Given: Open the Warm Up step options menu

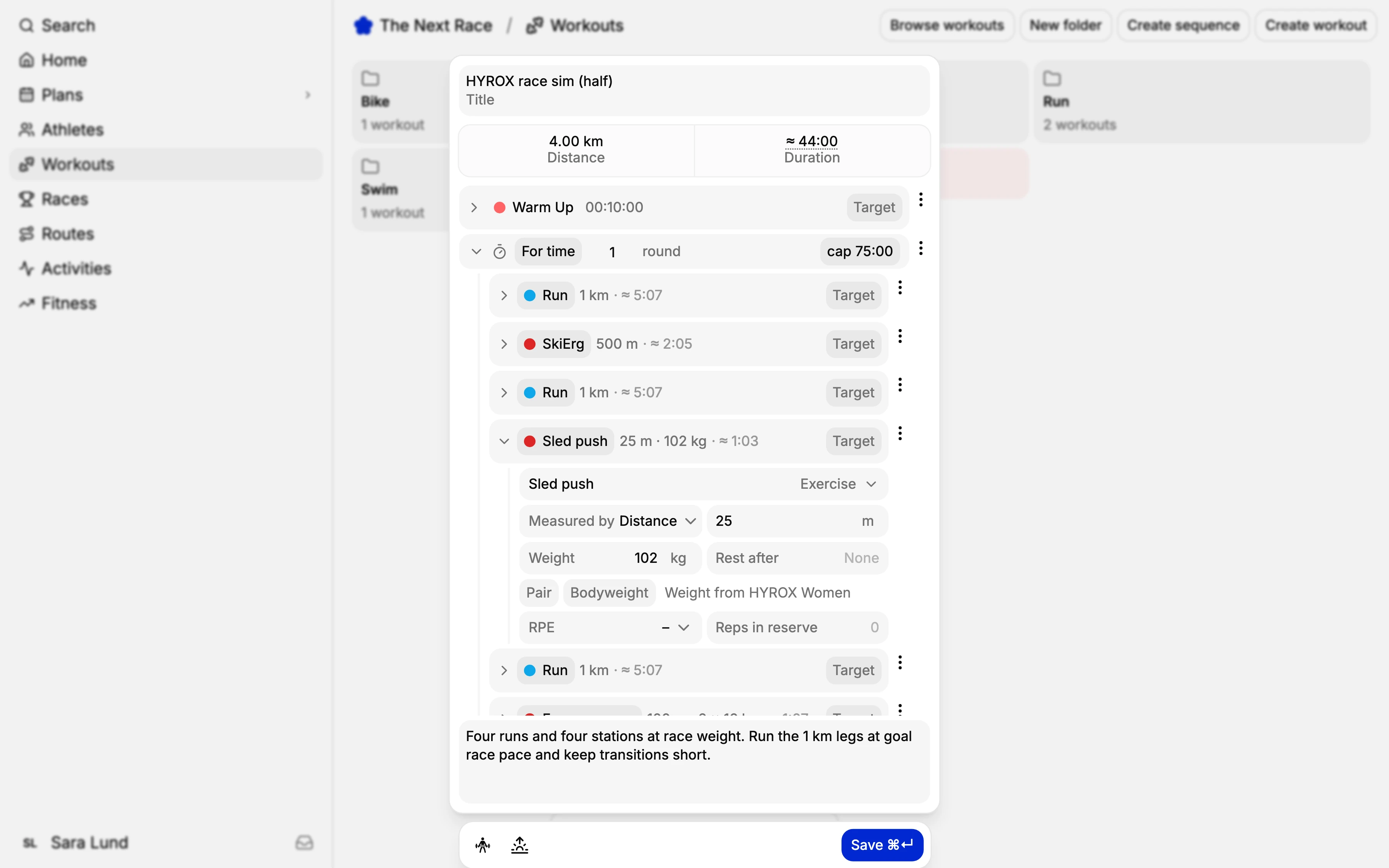Looking at the screenshot, I should 921,199.
